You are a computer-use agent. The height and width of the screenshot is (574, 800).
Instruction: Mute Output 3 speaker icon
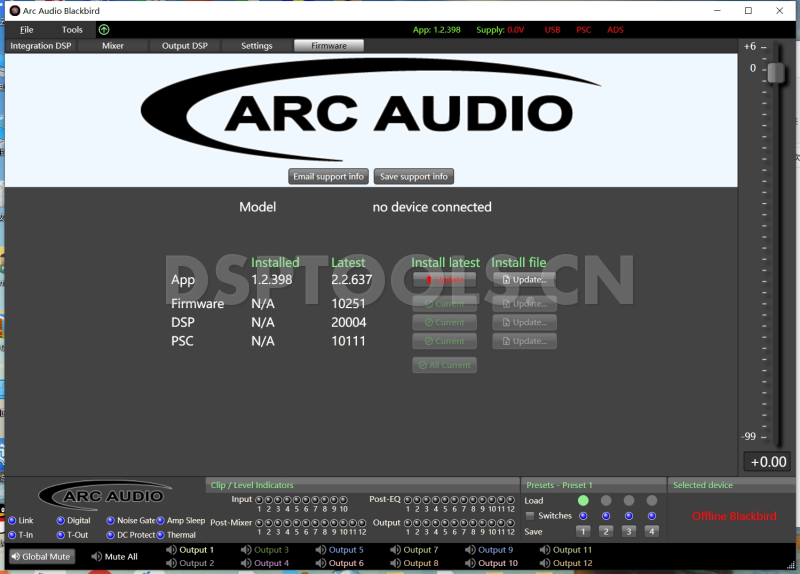tap(246, 550)
